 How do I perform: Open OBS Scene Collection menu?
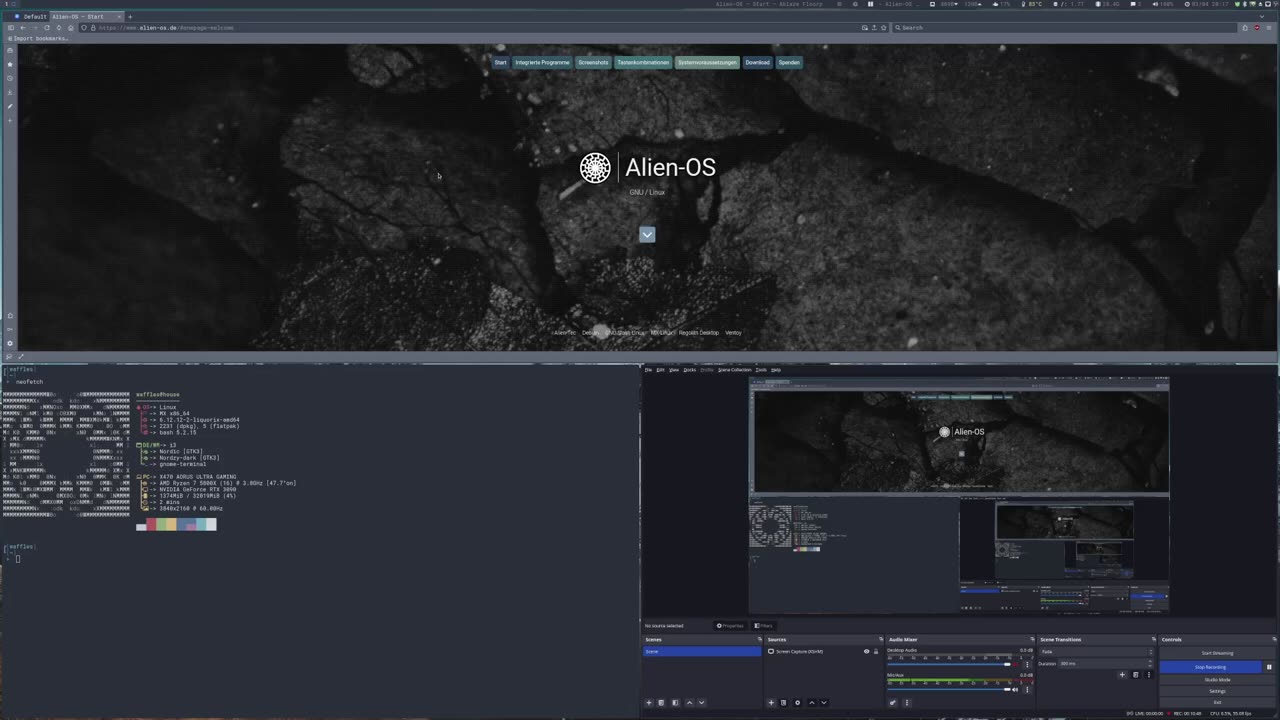pyautogui.click(x=734, y=370)
